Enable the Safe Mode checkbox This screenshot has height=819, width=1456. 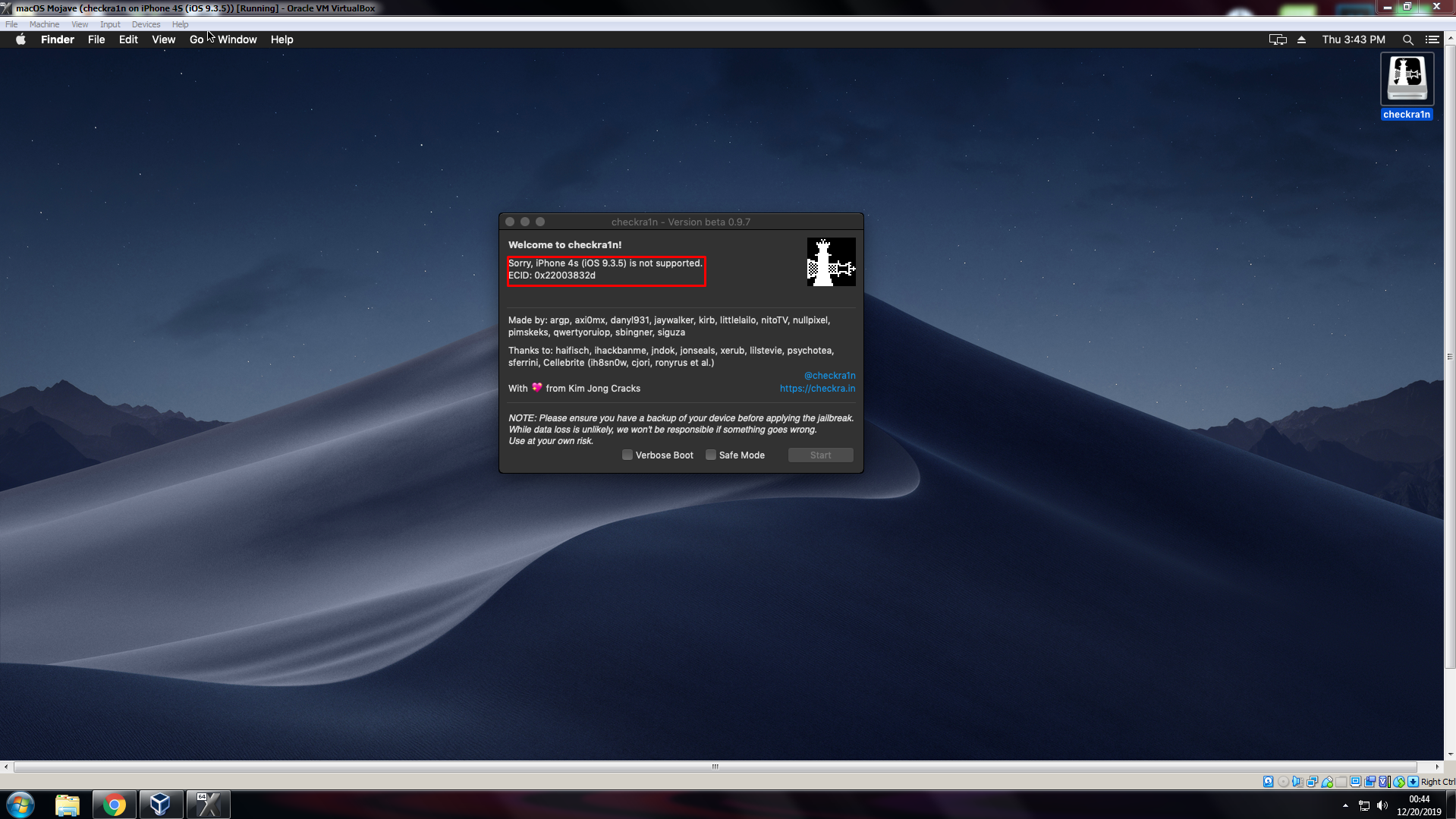[x=711, y=455]
